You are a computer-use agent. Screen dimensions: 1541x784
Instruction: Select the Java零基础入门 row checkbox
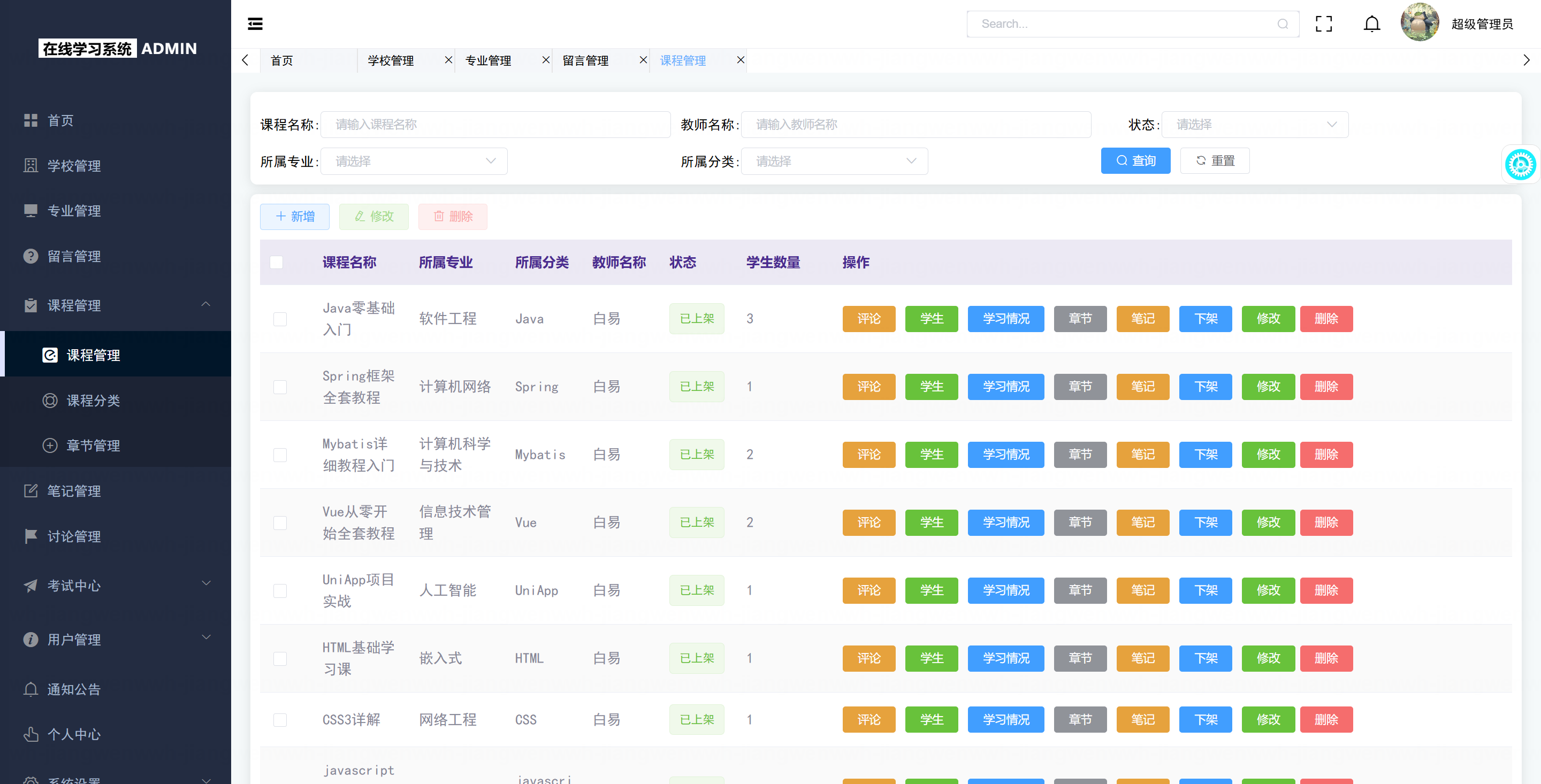[x=280, y=319]
